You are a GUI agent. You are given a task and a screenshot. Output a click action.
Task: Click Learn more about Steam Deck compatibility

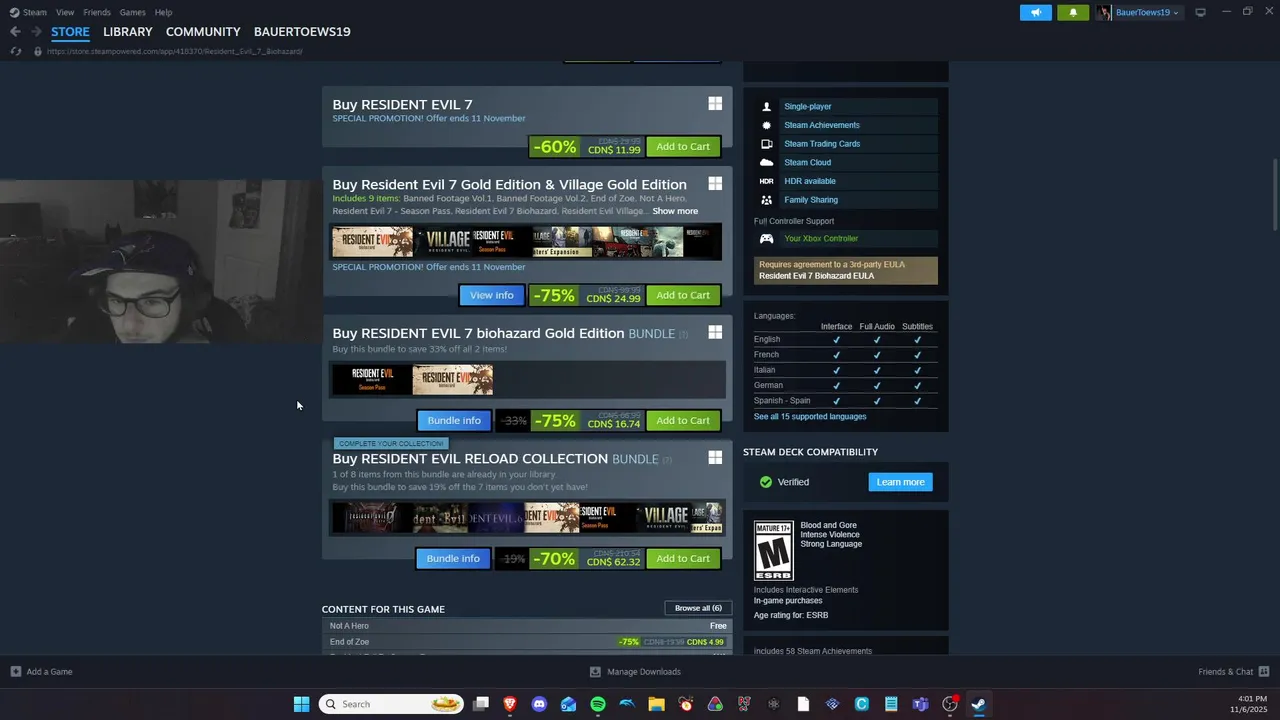click(900, 482)
